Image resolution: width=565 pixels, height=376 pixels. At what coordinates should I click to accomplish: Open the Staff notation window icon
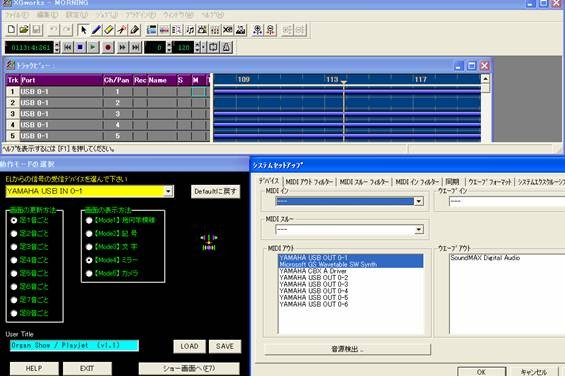pyautogui.click(x=190, y=30)
